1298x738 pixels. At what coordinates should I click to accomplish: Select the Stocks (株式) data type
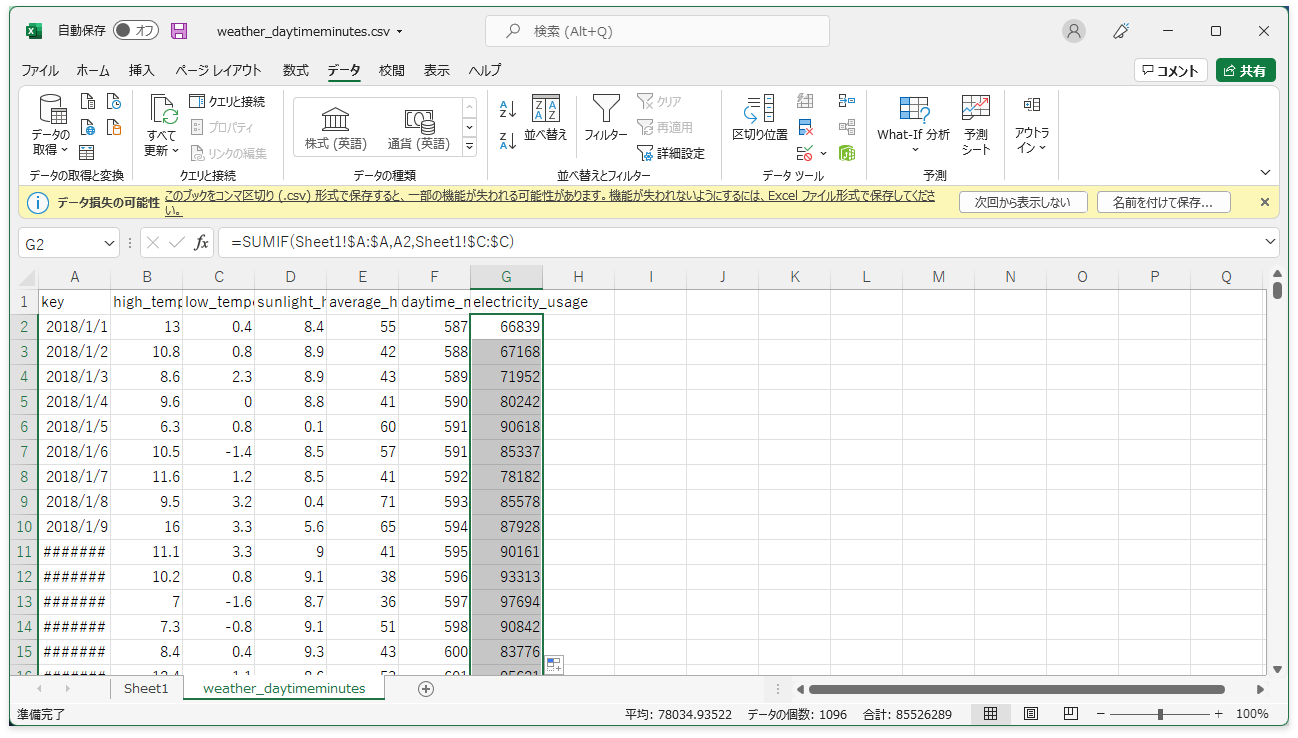click(336, 130)
